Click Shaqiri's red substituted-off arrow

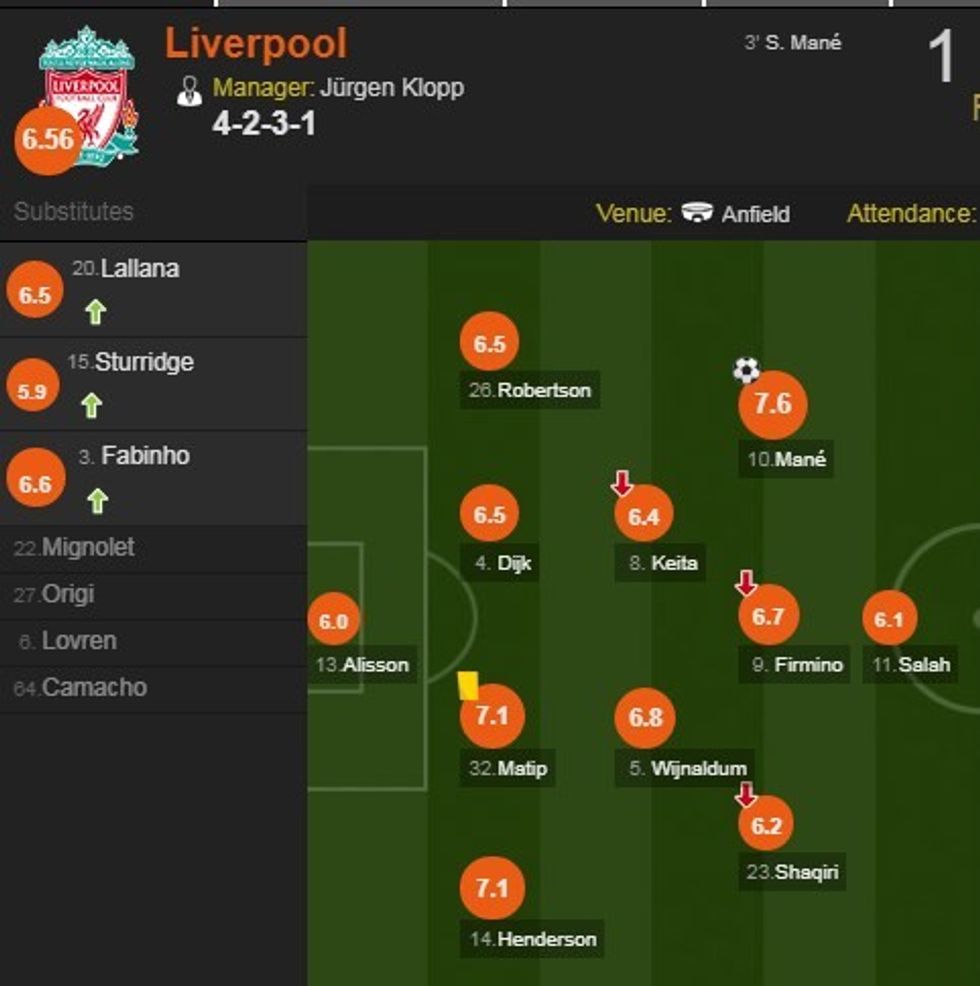coord(746,795)
